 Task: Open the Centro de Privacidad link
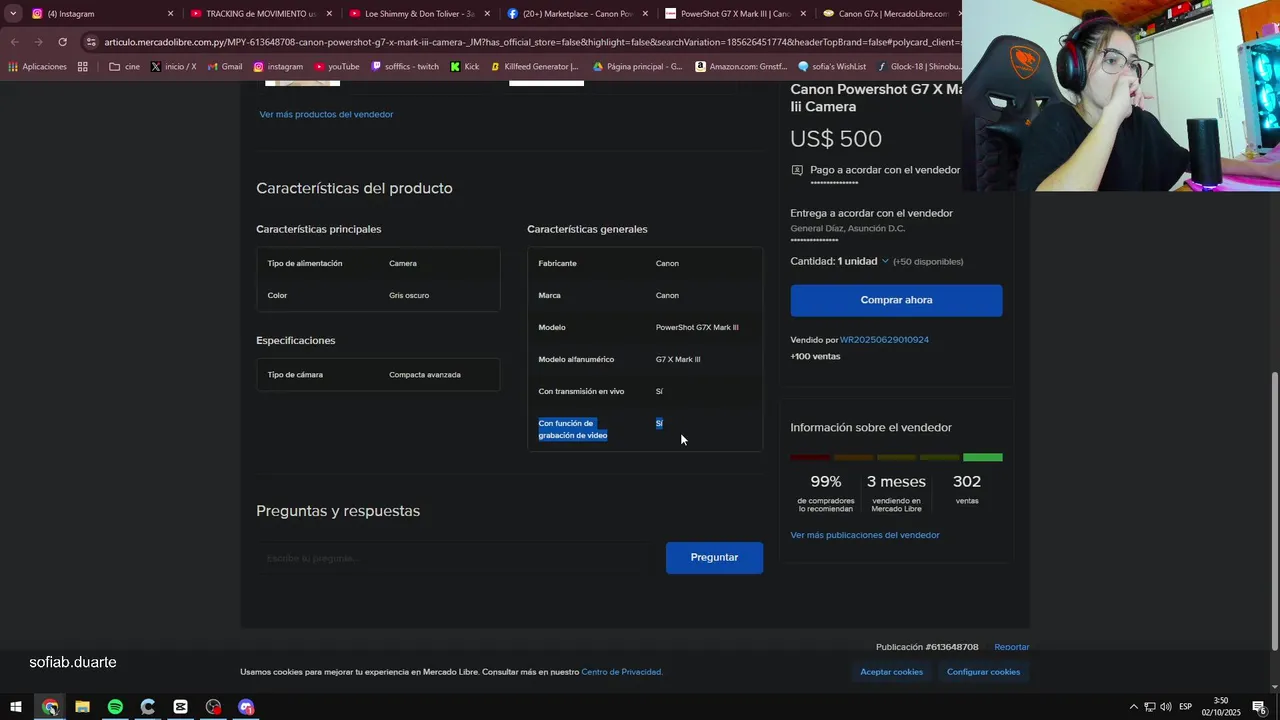(621, 672)
